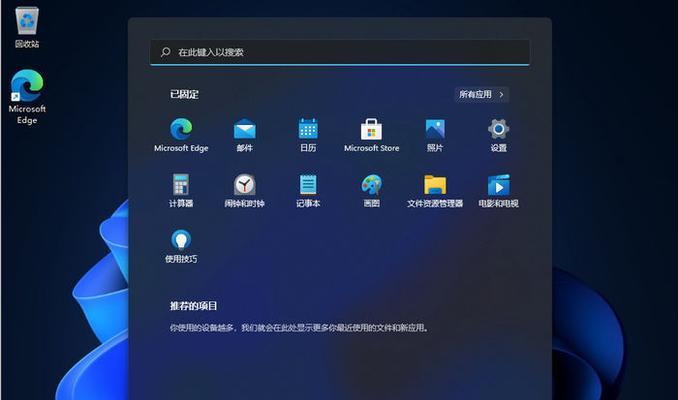This screenshot has width=678, height=400.
Task: Open the 记事本 Notepad app
Action: (x=308, y=190)
